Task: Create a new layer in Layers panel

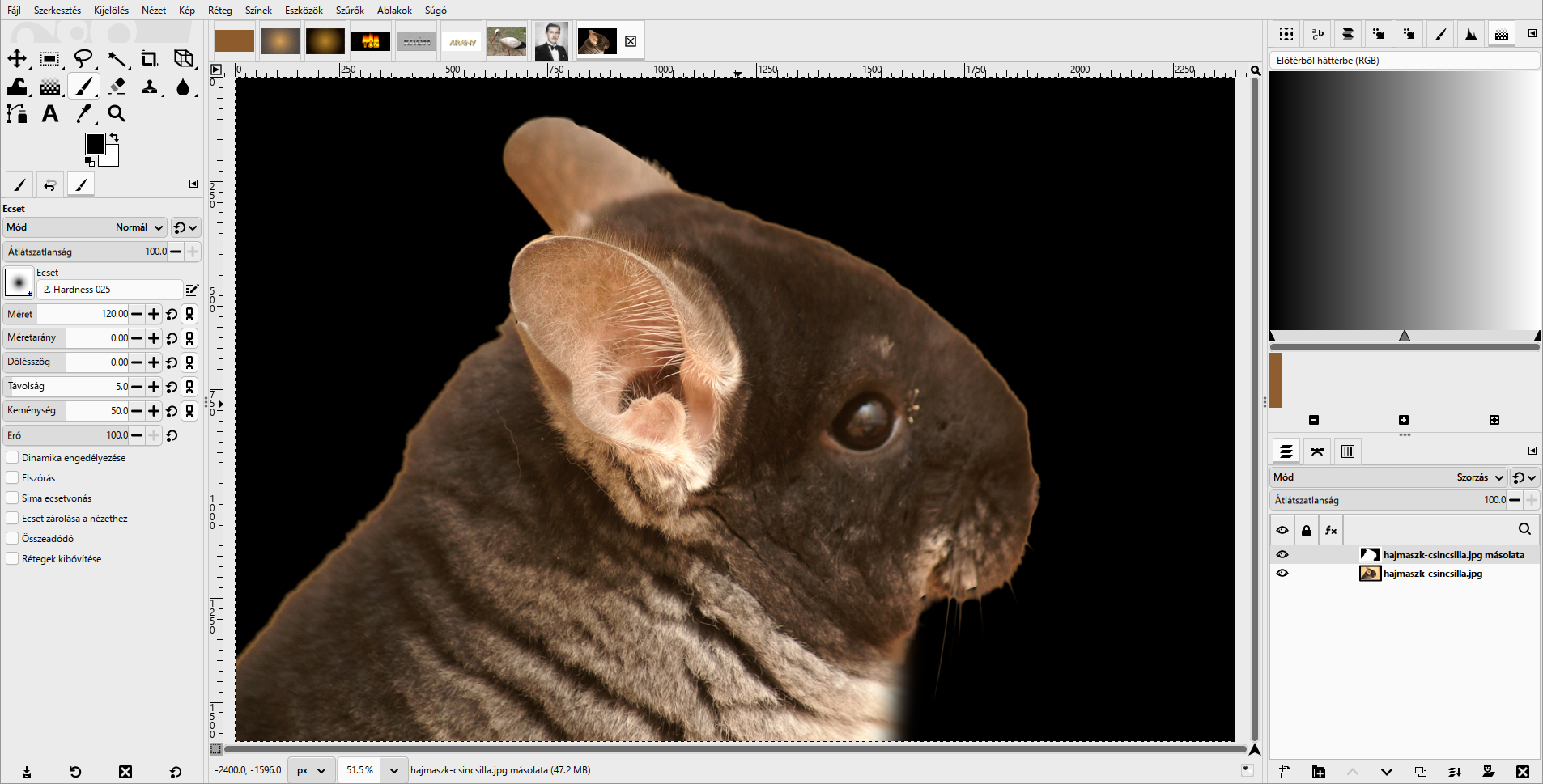Action: [x=1285, y=772]
